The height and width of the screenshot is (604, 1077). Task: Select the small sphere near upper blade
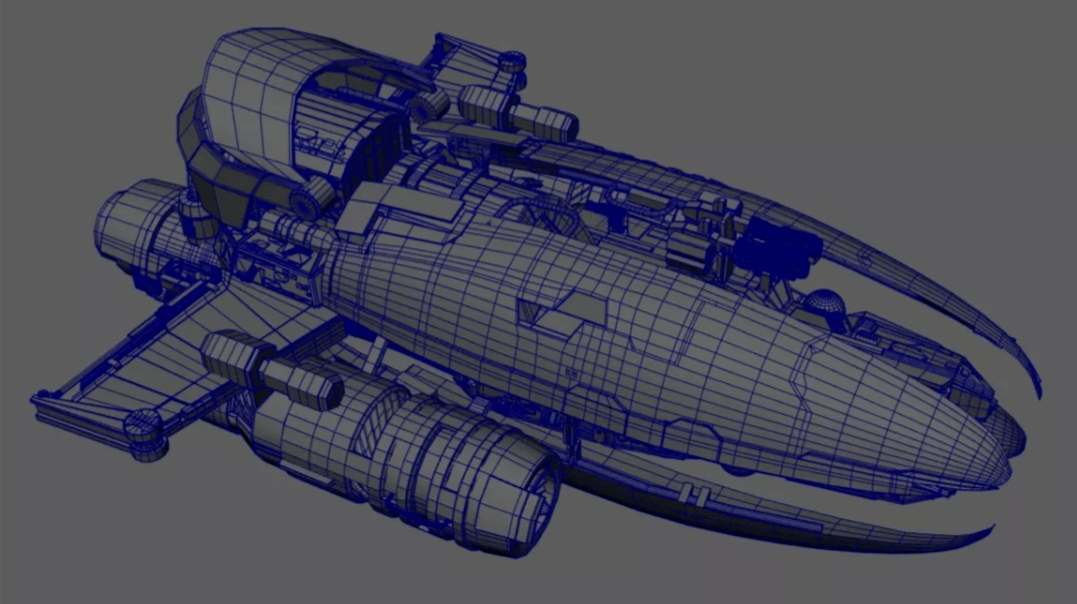pos(822,302)
